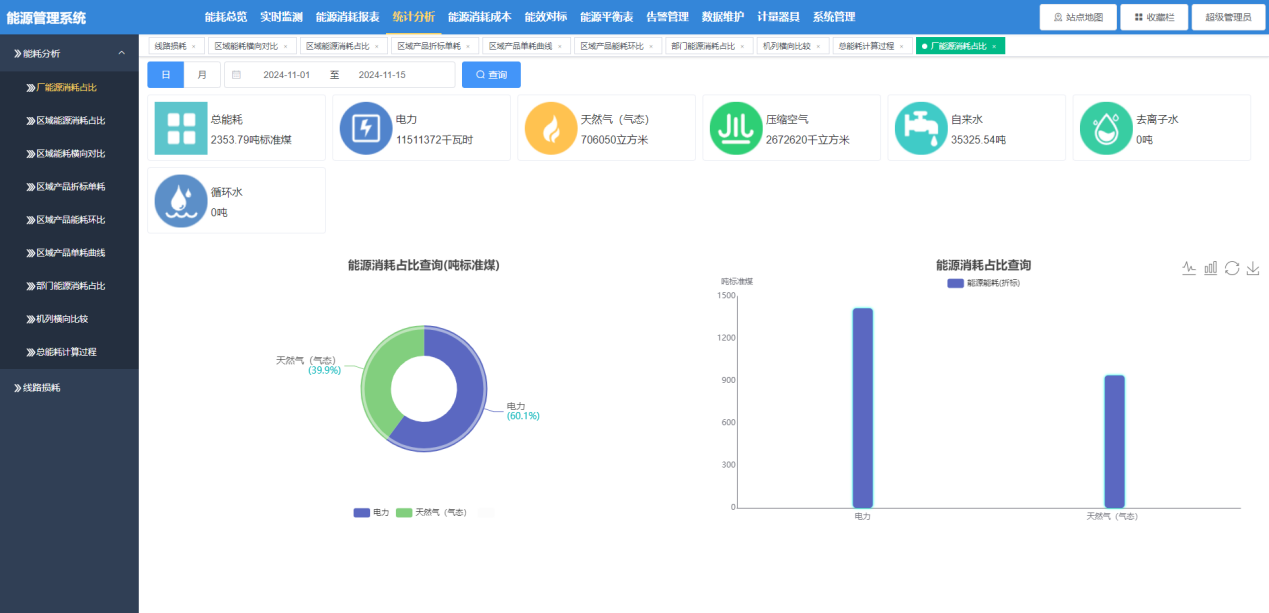Click the 天然气 flame icon

point(550,128)
